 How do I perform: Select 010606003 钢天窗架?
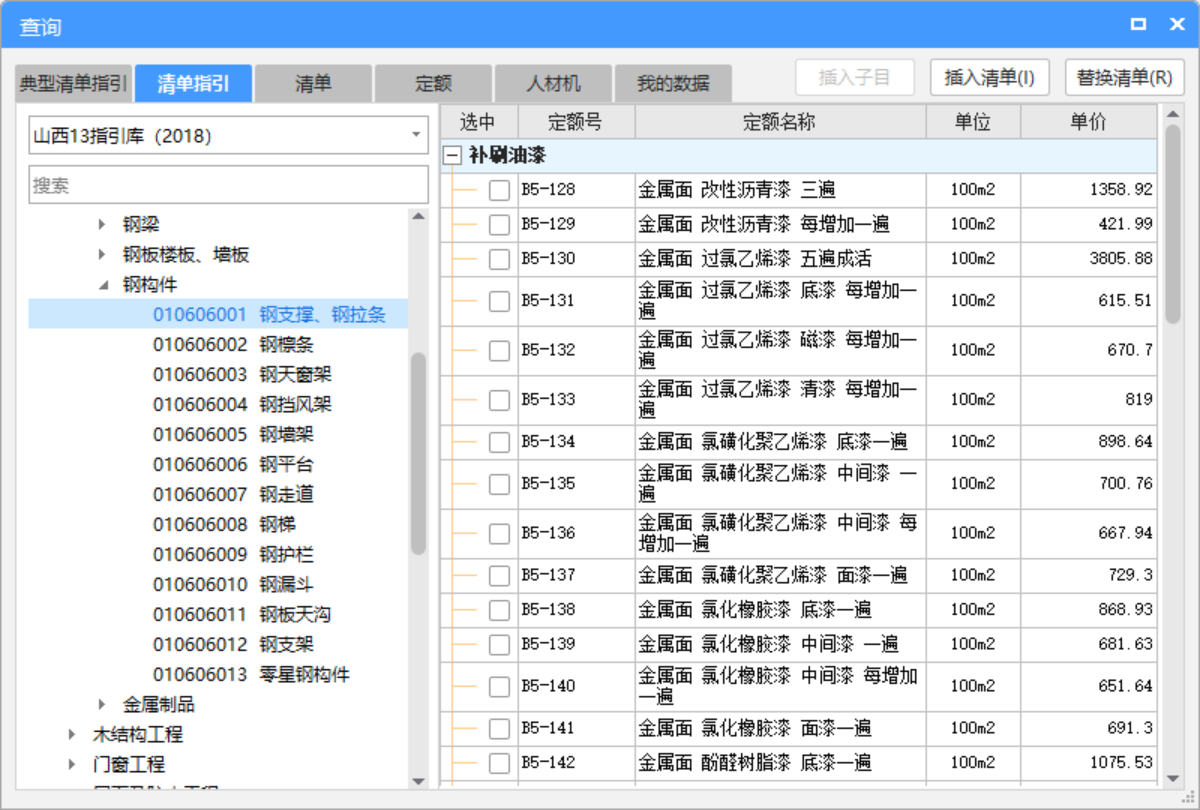tap(242, 375)
